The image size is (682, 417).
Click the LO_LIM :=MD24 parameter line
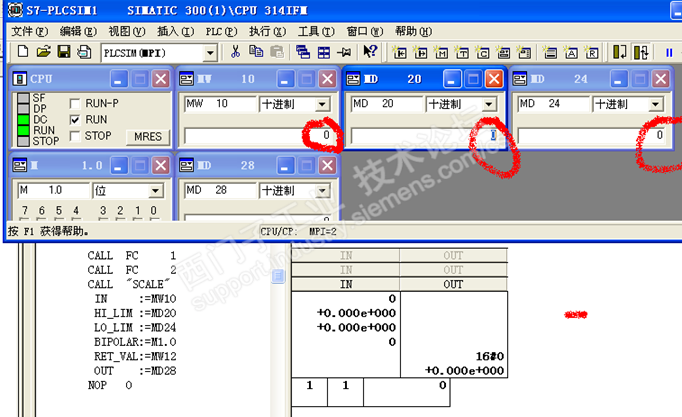tap(135, 327)
